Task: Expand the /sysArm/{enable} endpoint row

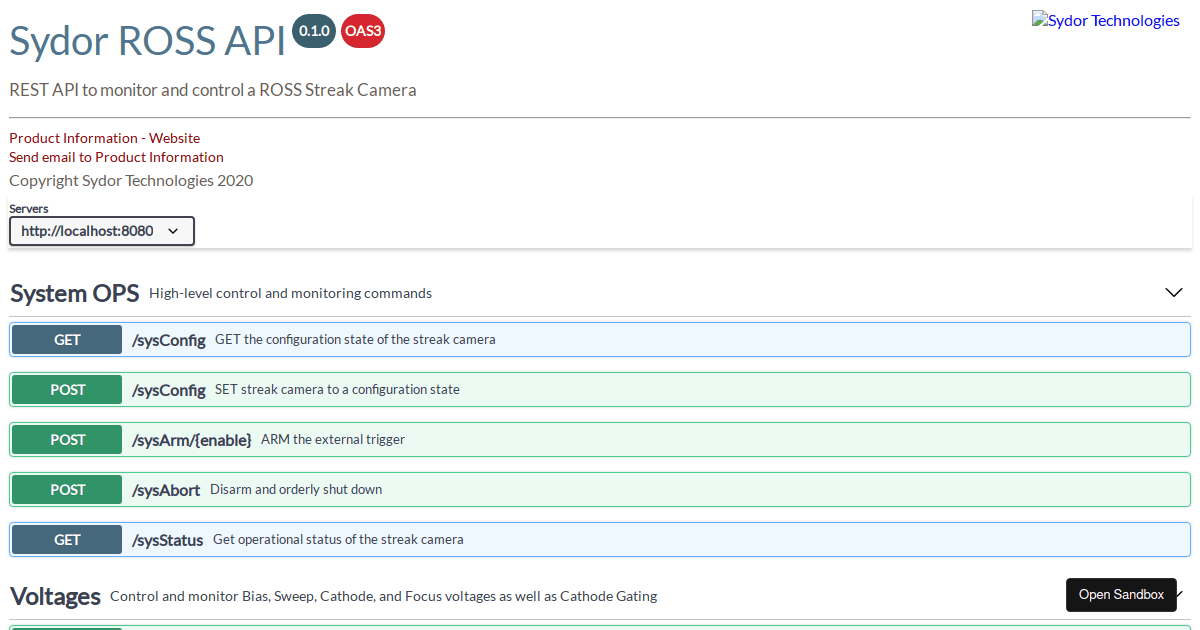Action: point(600,439)
